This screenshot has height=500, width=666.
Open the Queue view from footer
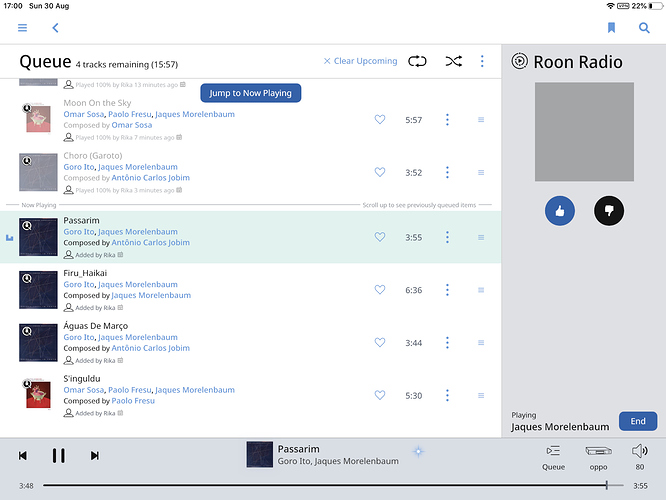point(553,458)
